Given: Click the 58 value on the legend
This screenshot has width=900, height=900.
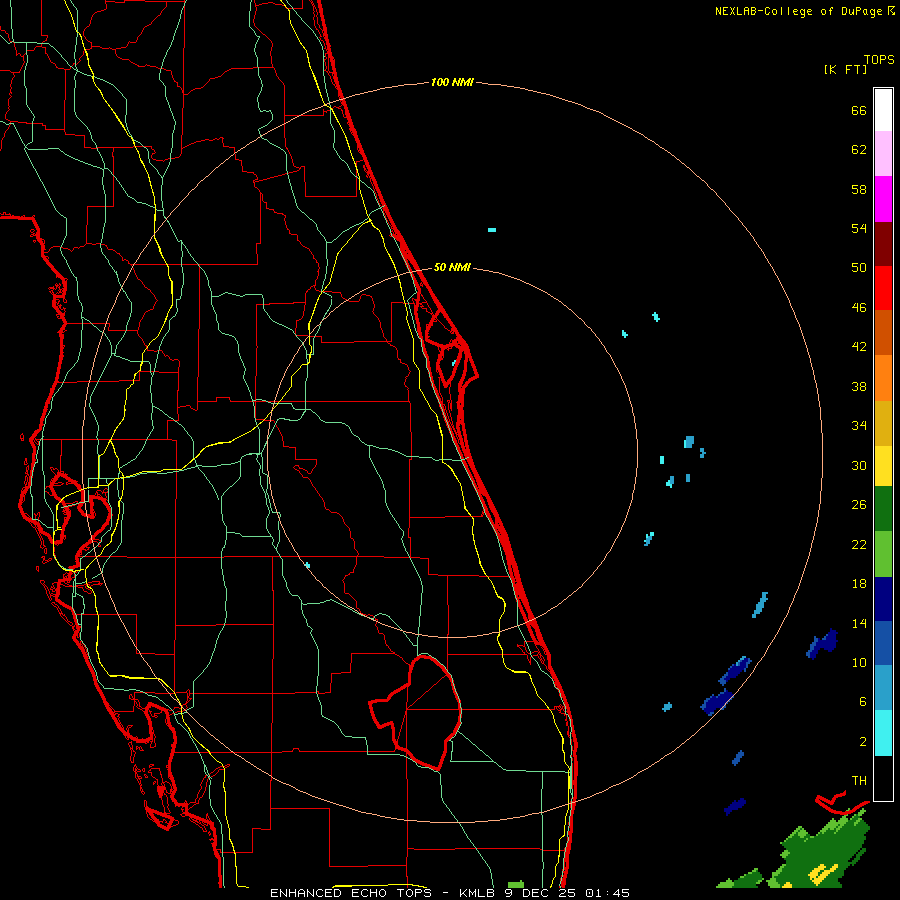Looking at the screenshot, I should (x=859, y=189).
